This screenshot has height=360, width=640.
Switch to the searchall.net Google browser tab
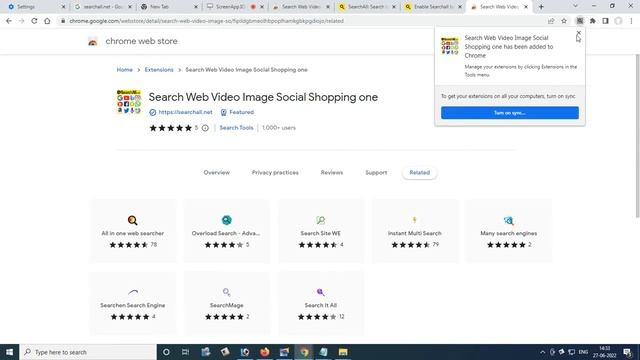point(102,7)
